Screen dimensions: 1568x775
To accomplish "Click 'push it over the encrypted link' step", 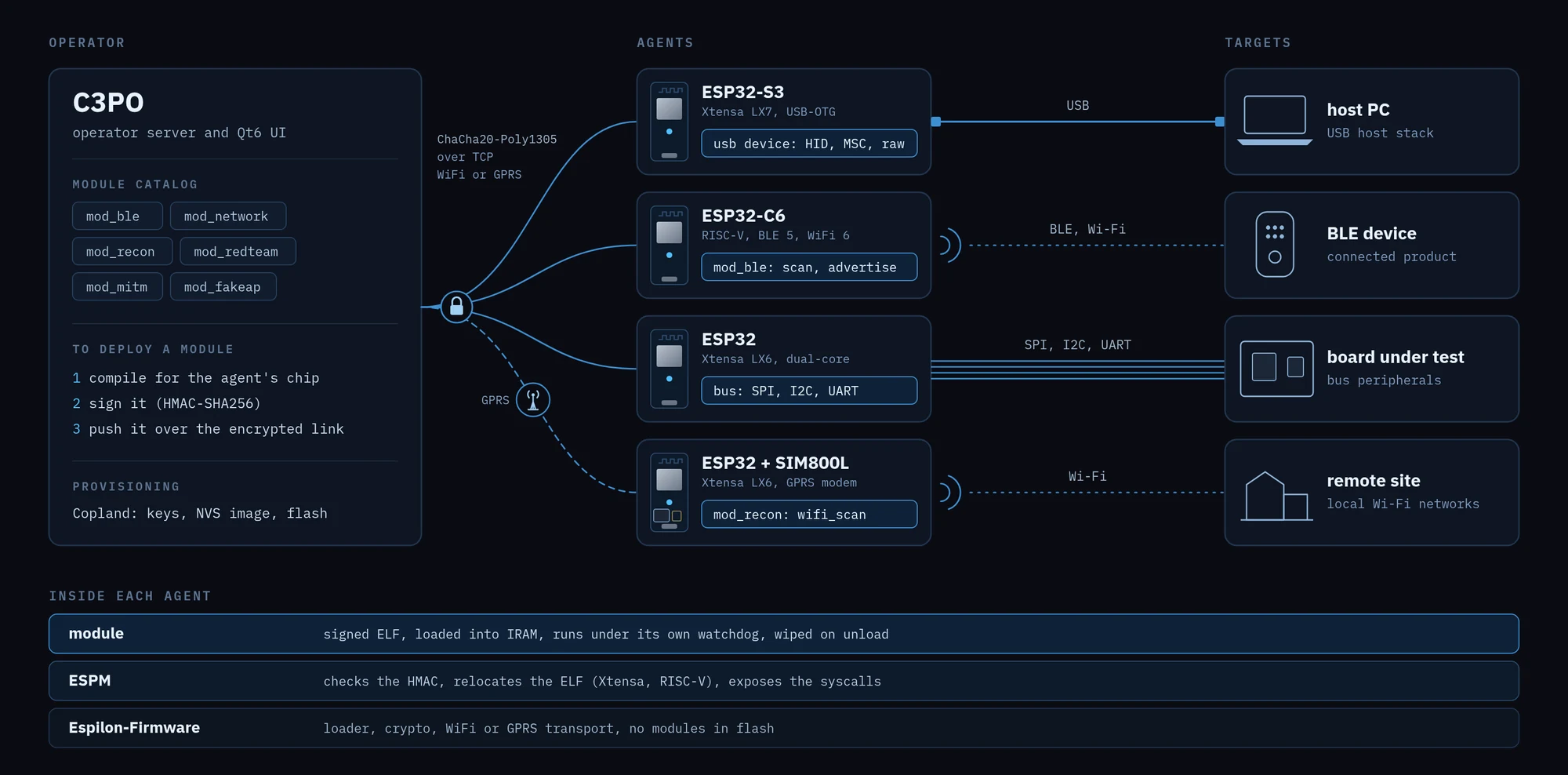I will [216, 429].
